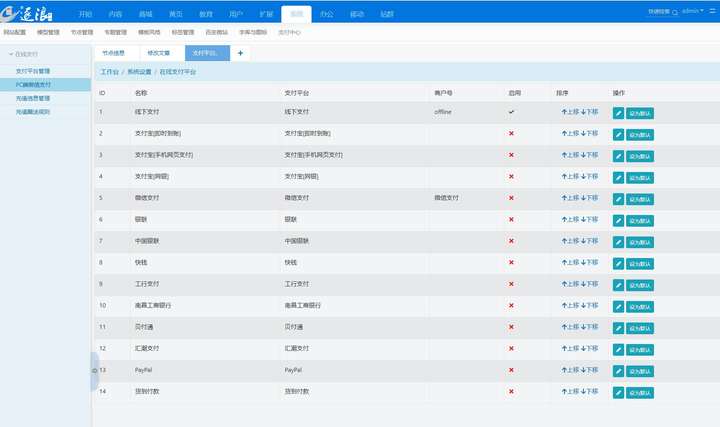Select the highlighted PC端 sidebar item
Viewport: 720px width, 427px height.
[45, 84]
